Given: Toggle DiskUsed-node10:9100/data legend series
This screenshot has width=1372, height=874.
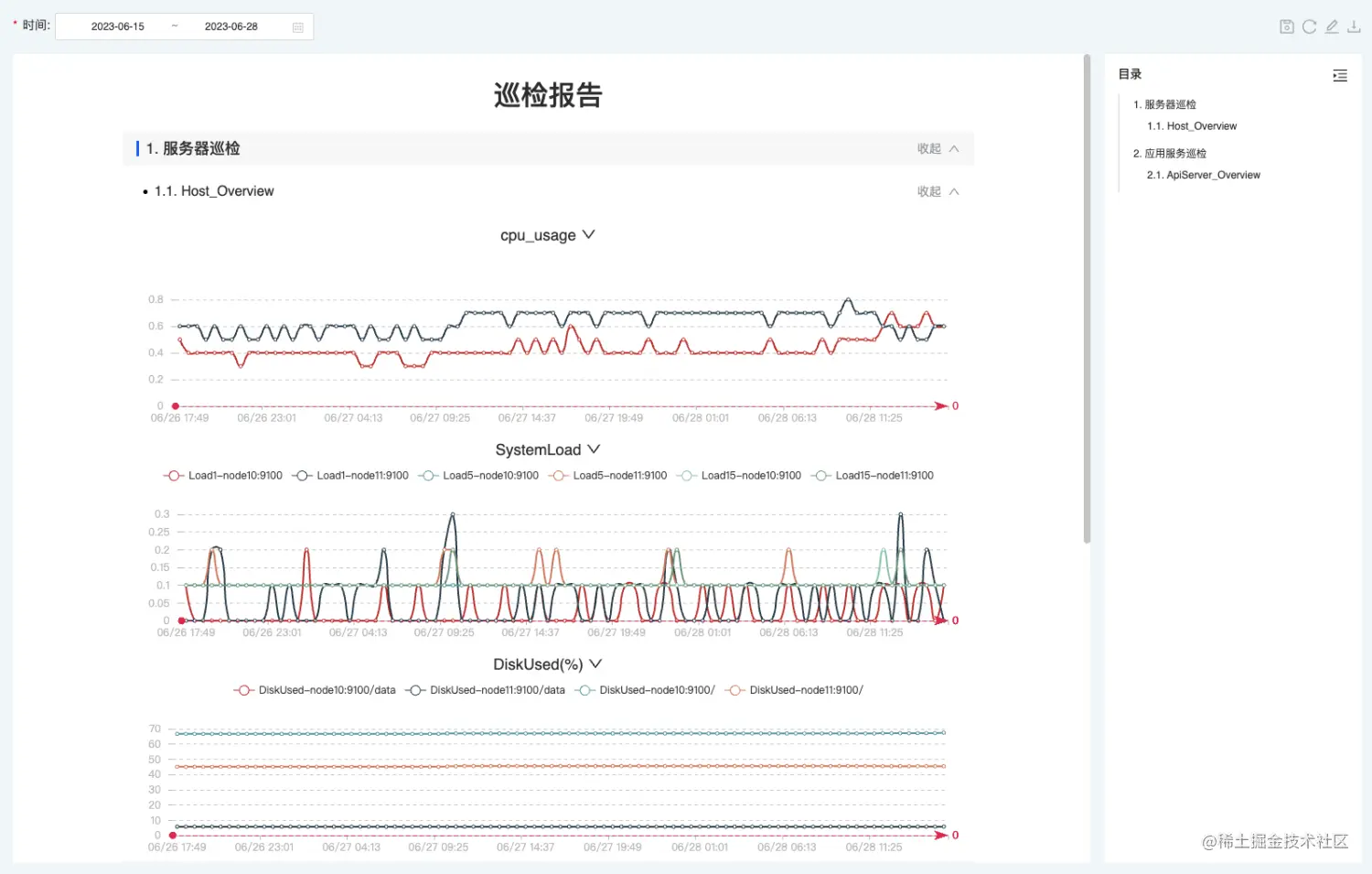Looking at the screenshot, I should point(315,690).
